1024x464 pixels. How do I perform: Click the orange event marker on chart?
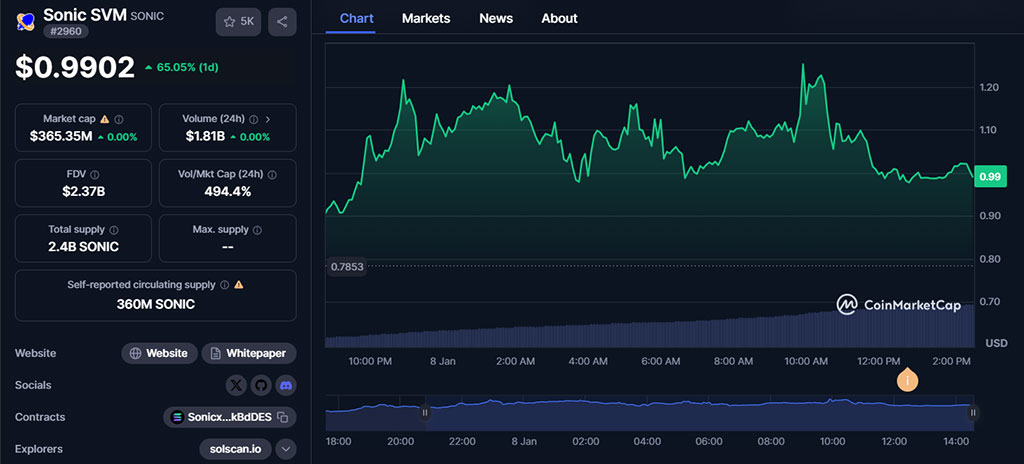coord(908,380)
